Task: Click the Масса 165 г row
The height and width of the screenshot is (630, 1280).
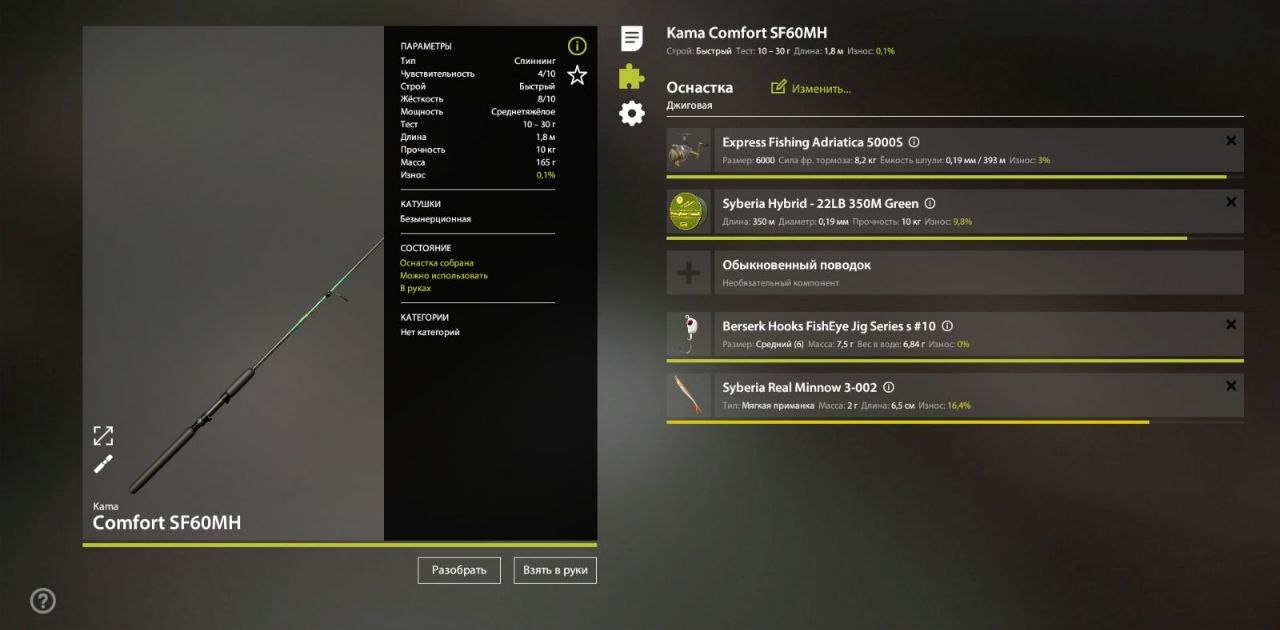Action: [x=477, y=162]
